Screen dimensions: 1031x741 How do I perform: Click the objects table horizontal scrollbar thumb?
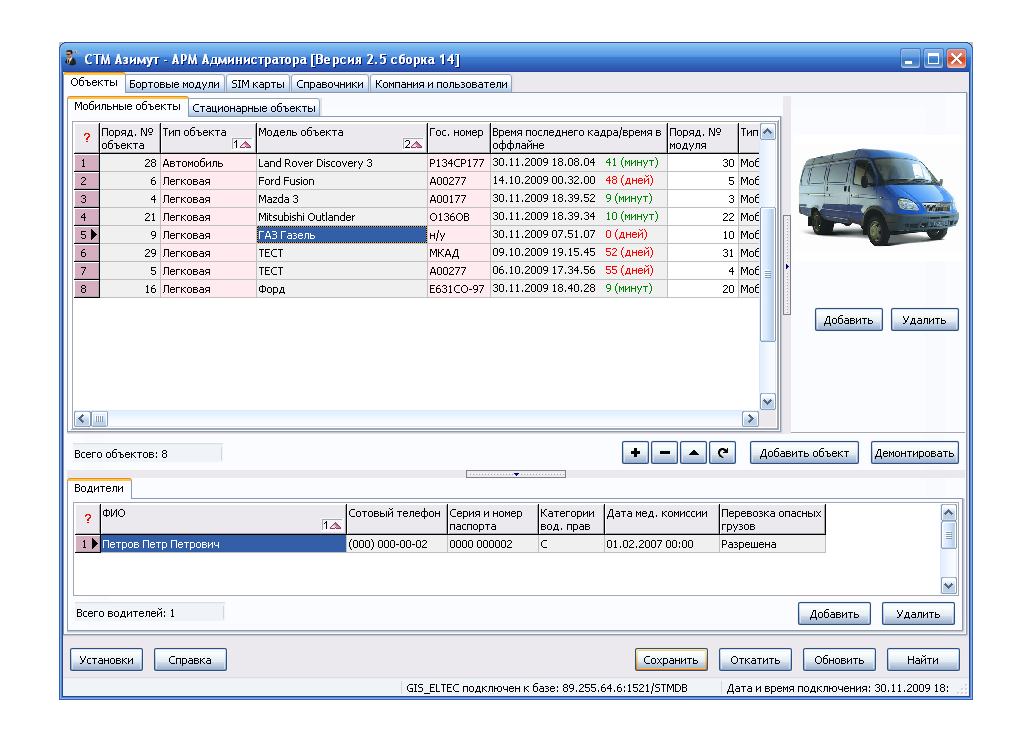(100, 419)
